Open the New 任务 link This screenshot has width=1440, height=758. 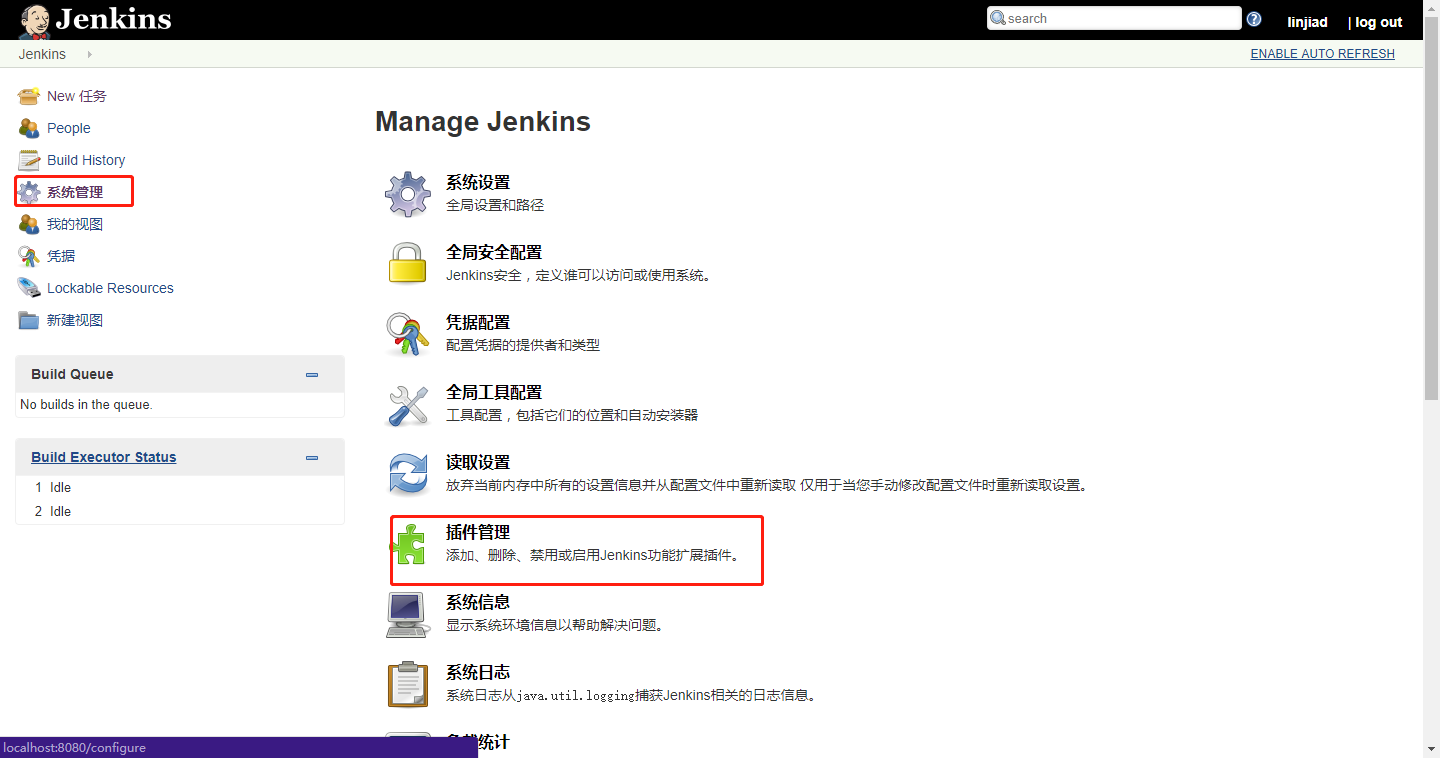77,96
